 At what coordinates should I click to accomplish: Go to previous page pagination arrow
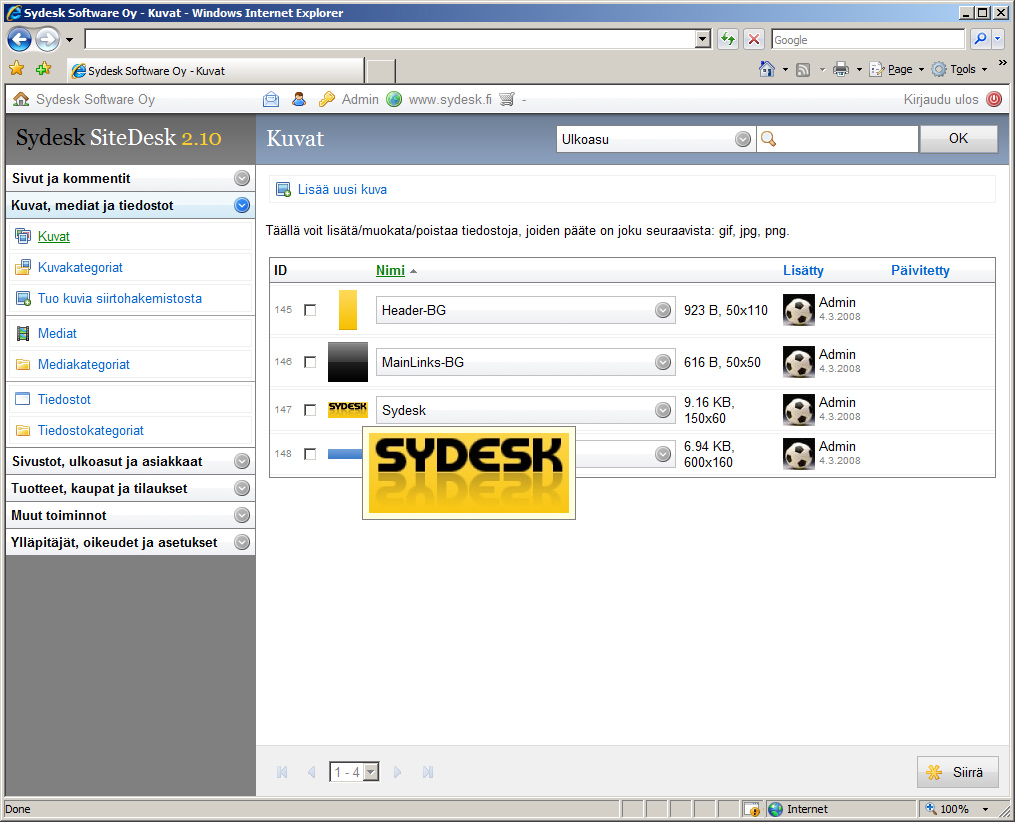click(x=311, y=772)
